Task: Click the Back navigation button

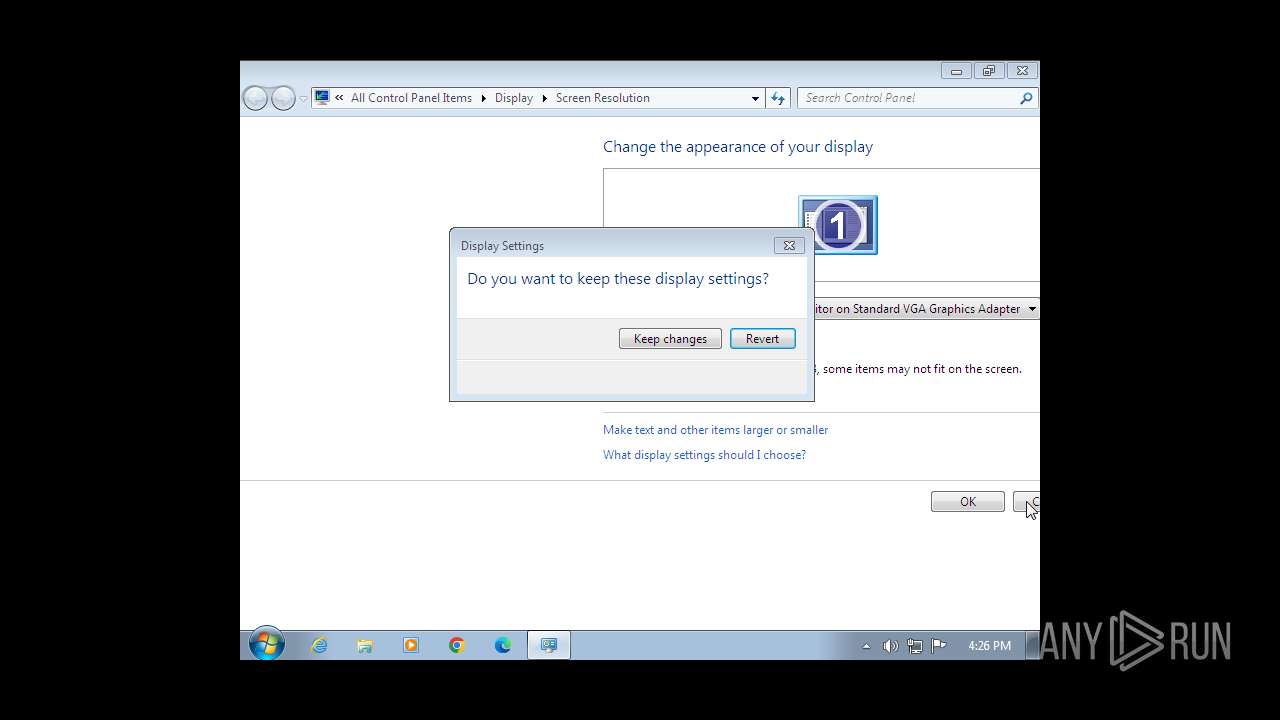Action: click(x=256, y=98)
